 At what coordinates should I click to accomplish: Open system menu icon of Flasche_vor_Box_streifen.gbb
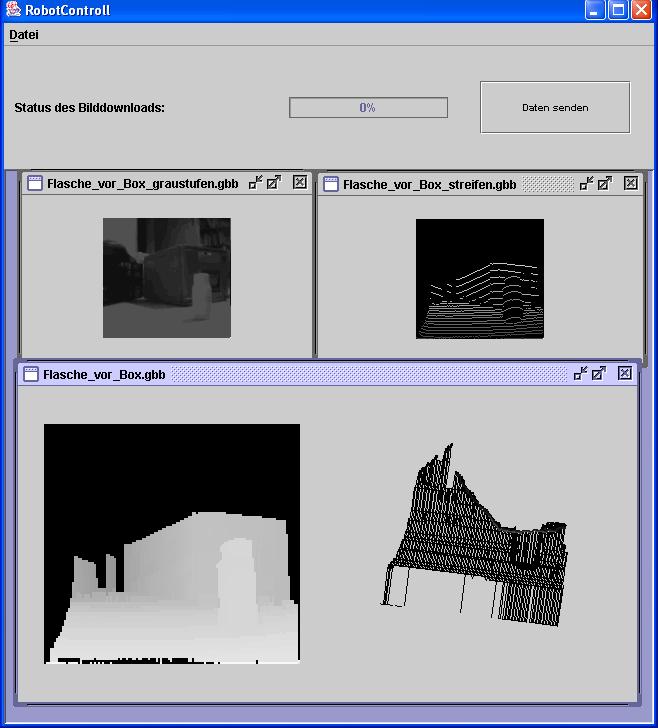tap(329, 183)
